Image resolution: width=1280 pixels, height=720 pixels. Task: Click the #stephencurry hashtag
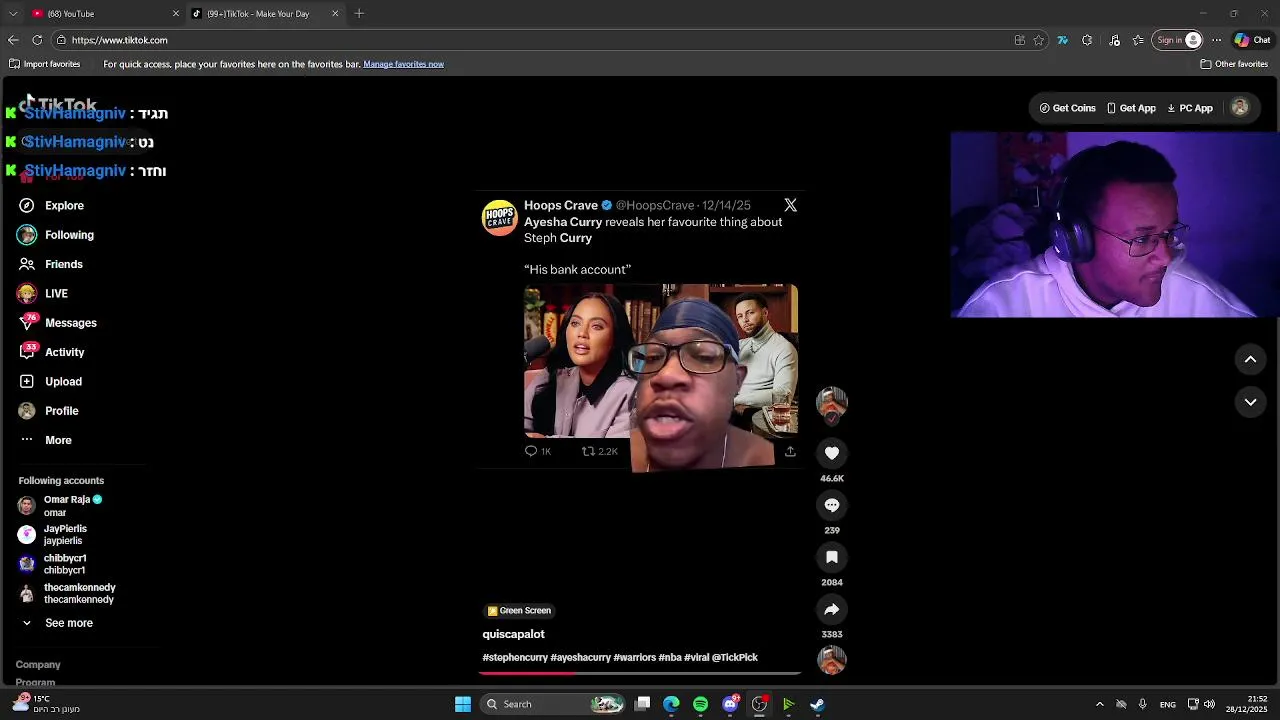click(515, 657)
